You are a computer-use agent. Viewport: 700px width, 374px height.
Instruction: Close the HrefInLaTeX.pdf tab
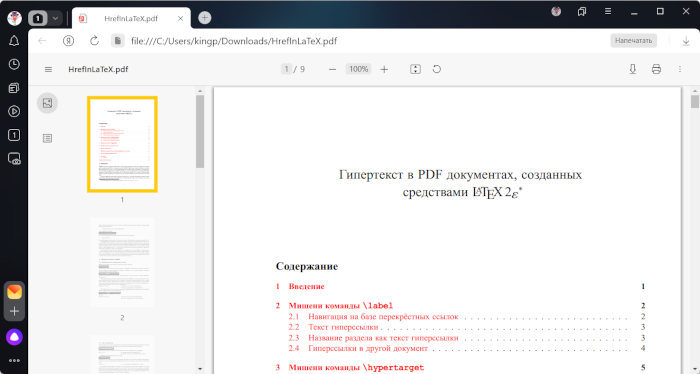(x=180, y=18)
